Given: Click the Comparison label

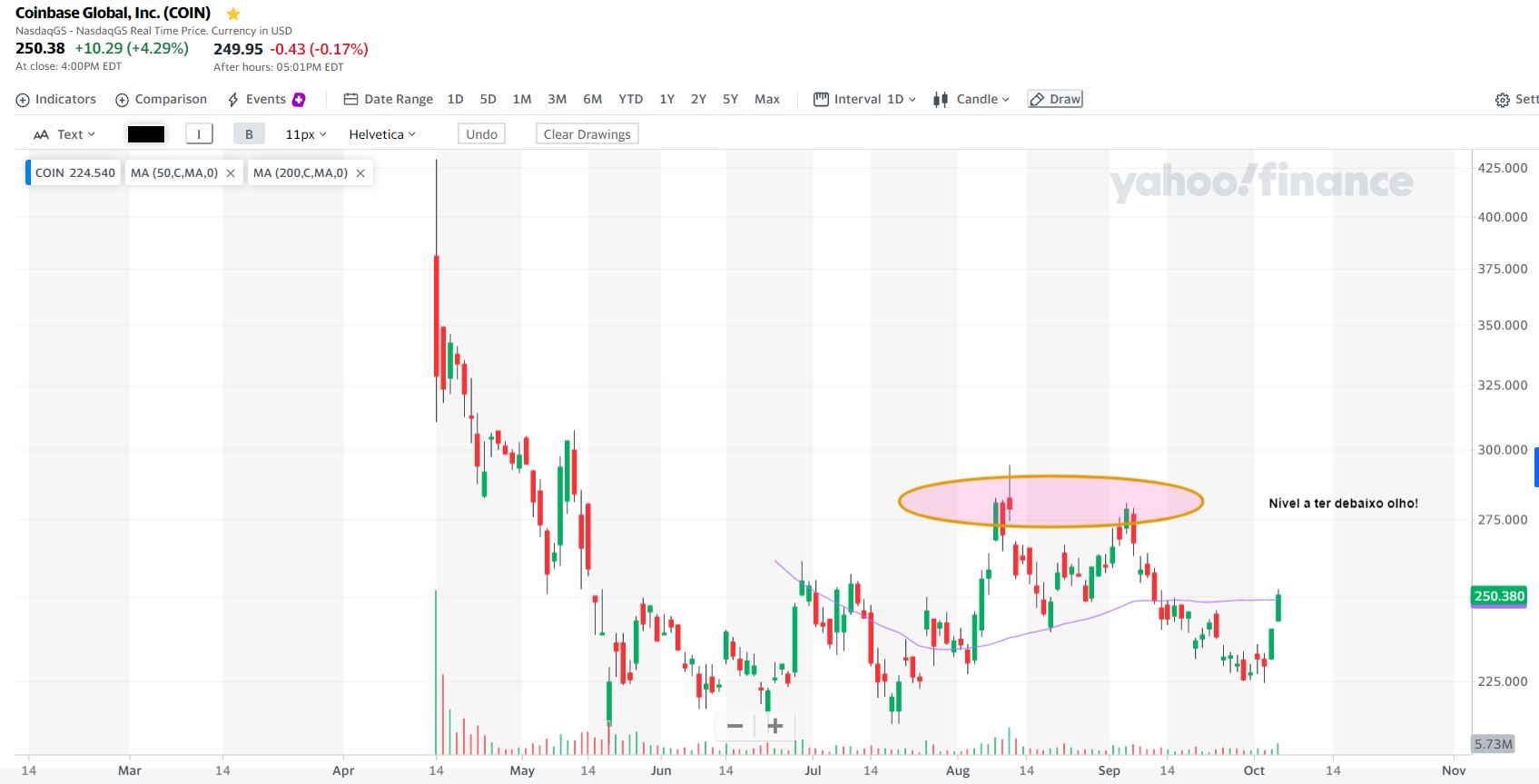Looking at the screenshot, I should (x=171, y=100).
